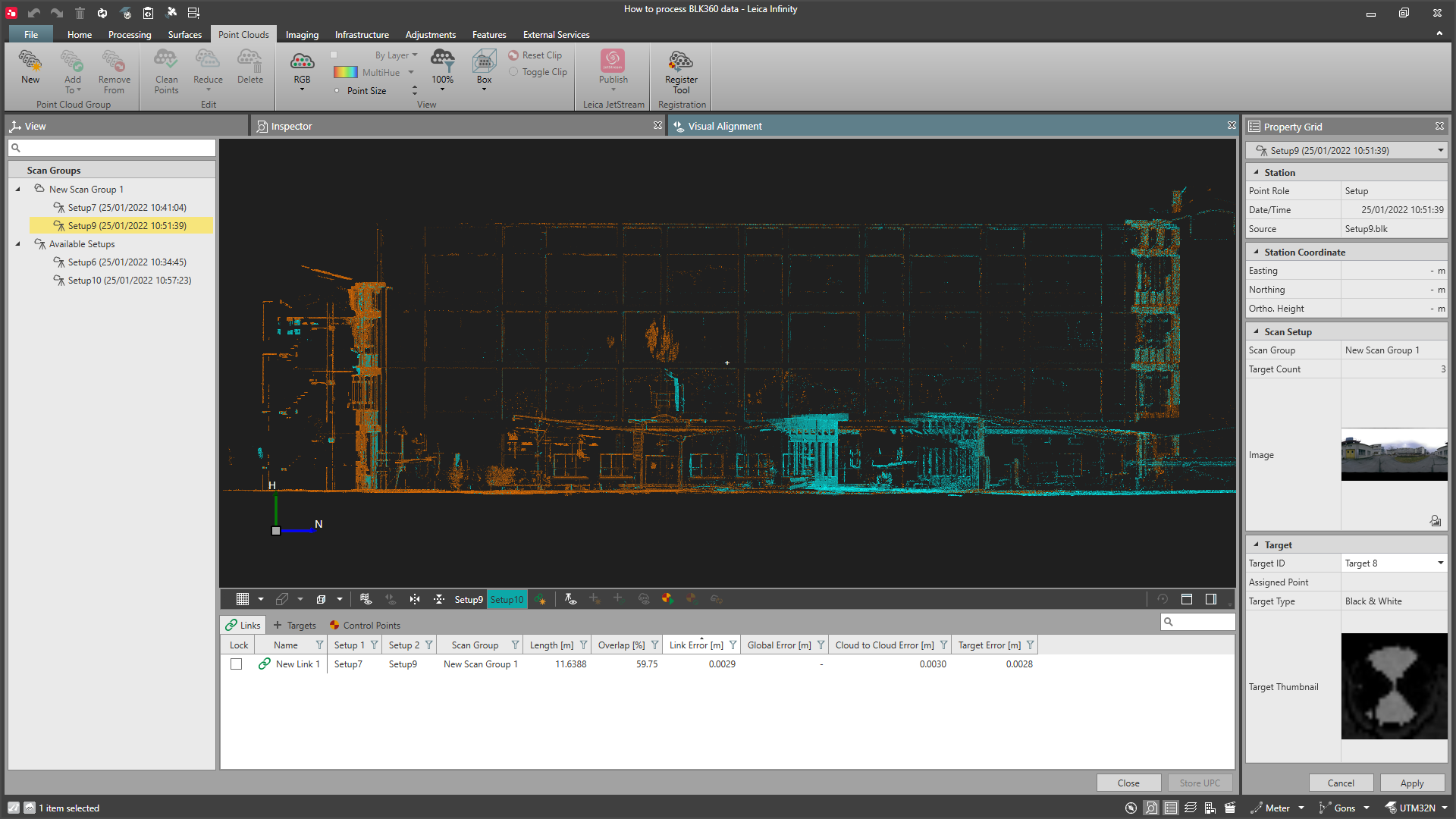Image resolution: width=1456 pixels, height=819 pixels.
Task: Switch to the Imaging ribbon tab
Action: 302,35
